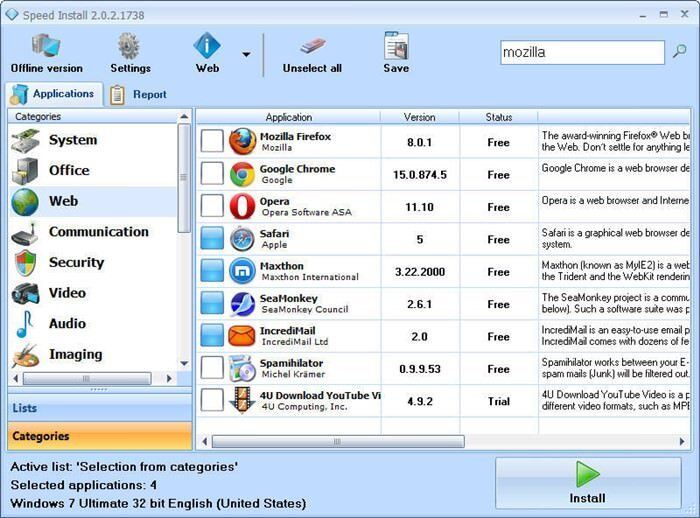This screenshot has width=700, height=518.
Task: Open the Applications tab
Action: tap(54, 94)
